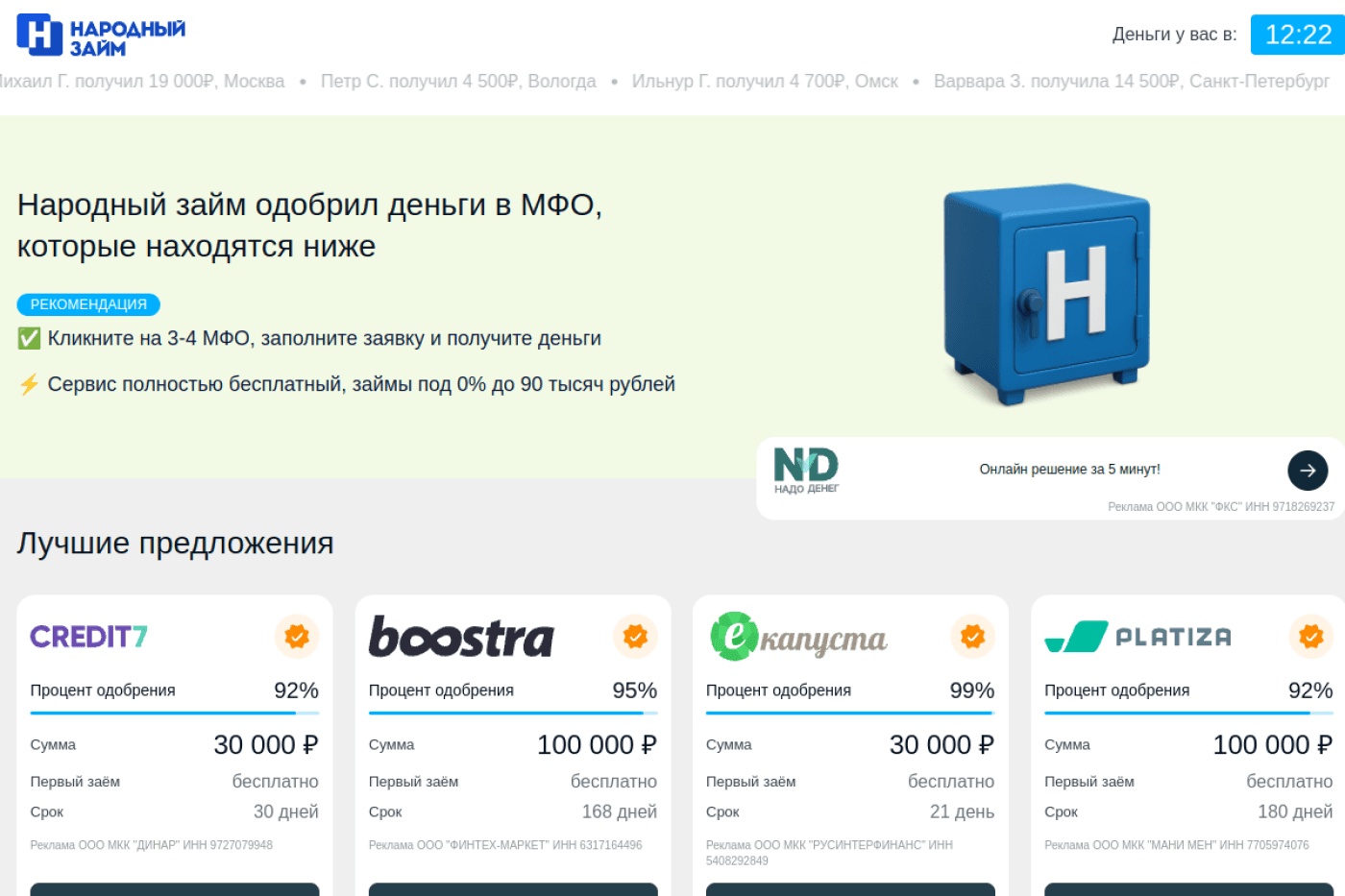The width and height of the screenshot is (1345, 896).
Task: Click 'Реклама ООО МКК "МАНИ МЕН"' disclaimer
Action: click(x=1177, y=845)
